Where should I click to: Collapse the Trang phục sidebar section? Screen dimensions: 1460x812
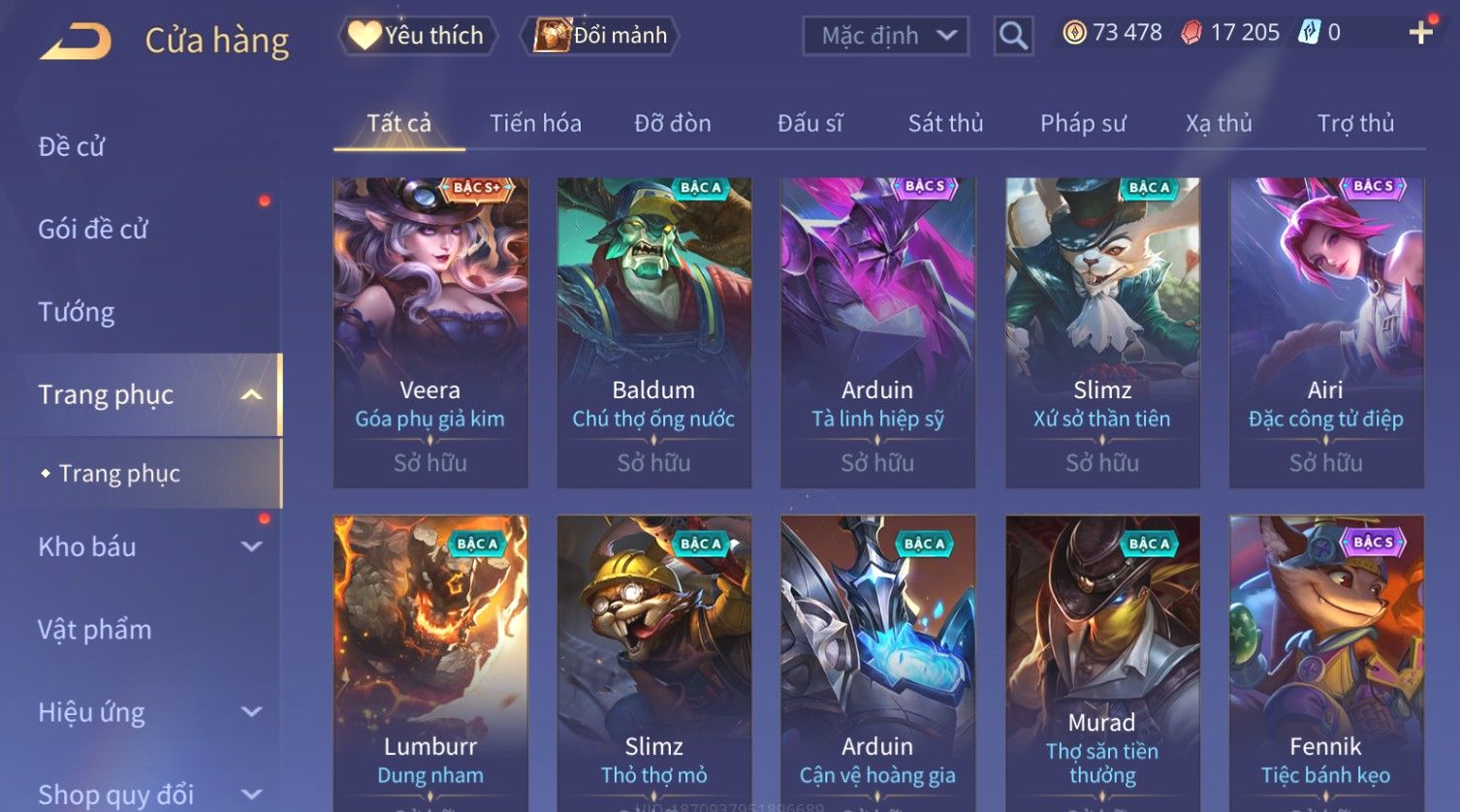251,395
